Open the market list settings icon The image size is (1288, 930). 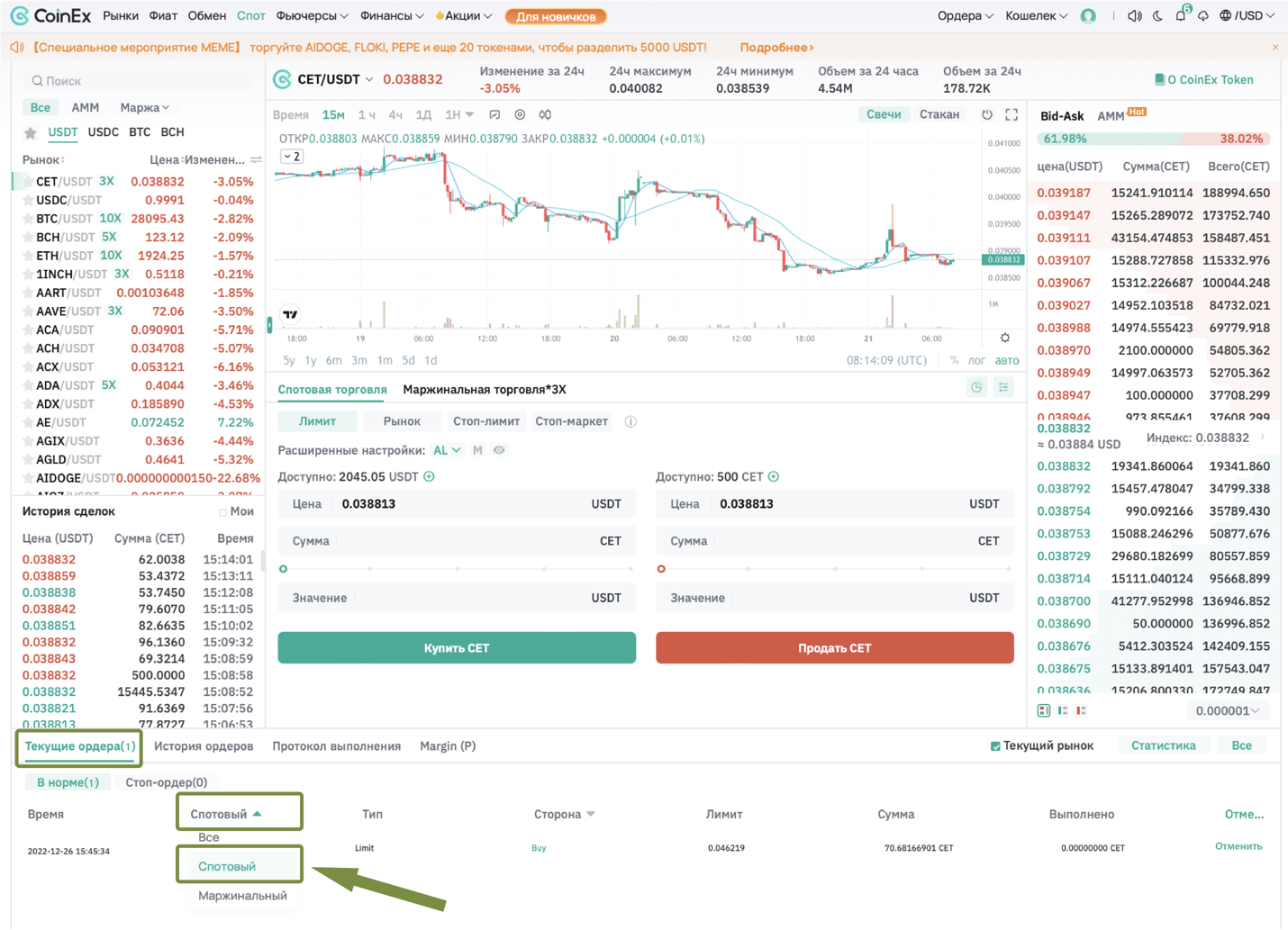[257, 159]
